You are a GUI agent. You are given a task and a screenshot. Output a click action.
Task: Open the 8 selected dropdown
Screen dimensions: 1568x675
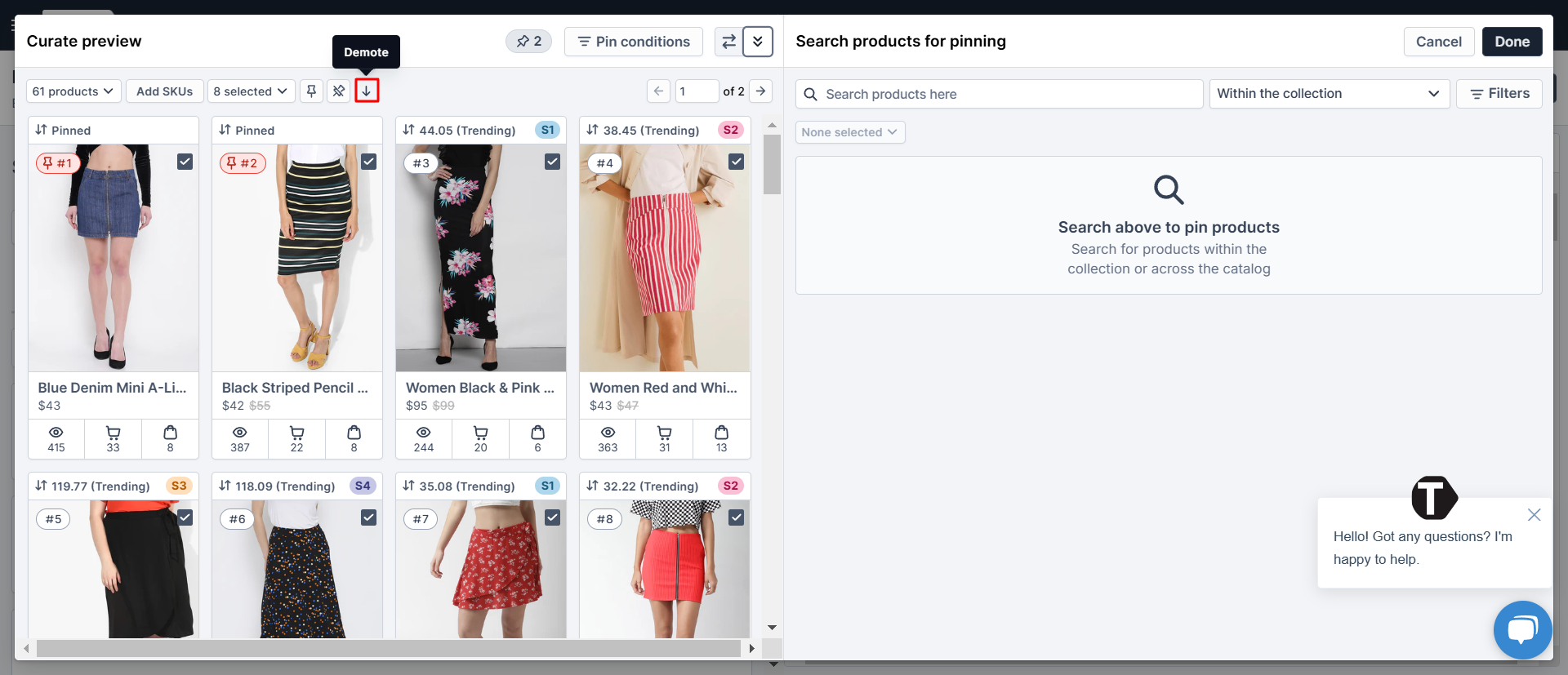click(x=251, y=91)
